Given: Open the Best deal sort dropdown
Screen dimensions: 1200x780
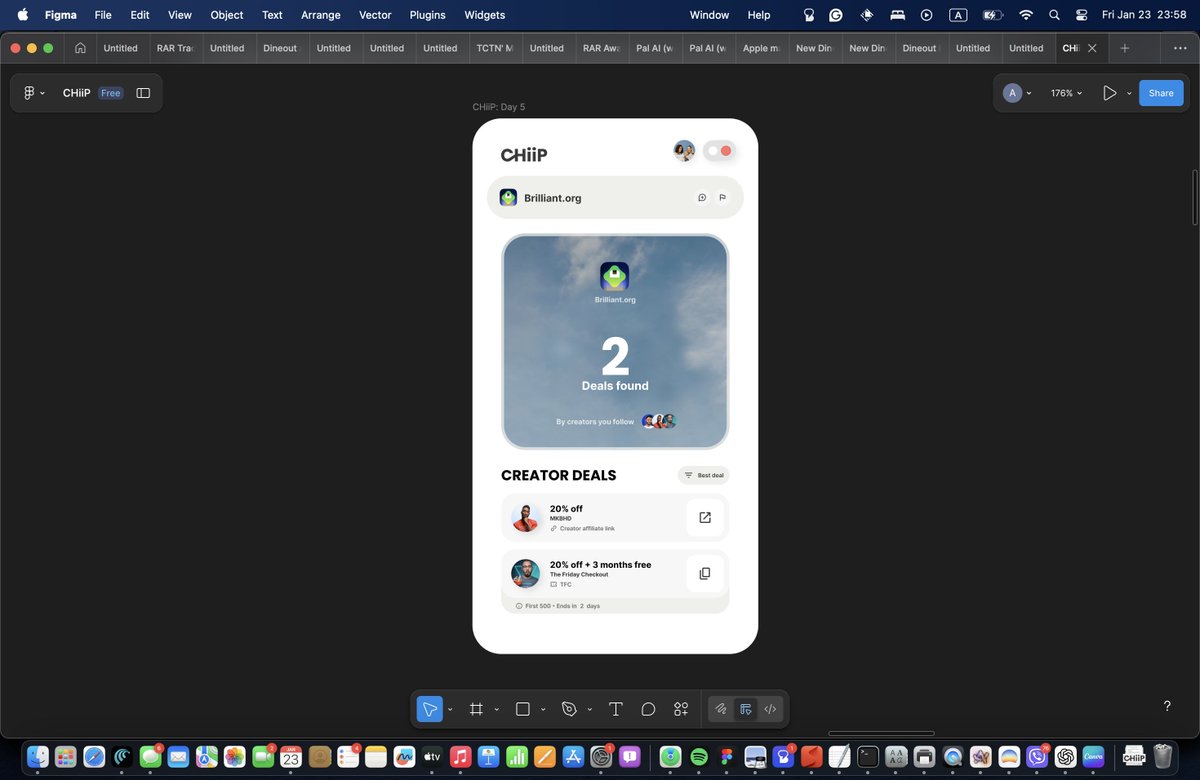Looking at the screenshot, I should [704, 475].
